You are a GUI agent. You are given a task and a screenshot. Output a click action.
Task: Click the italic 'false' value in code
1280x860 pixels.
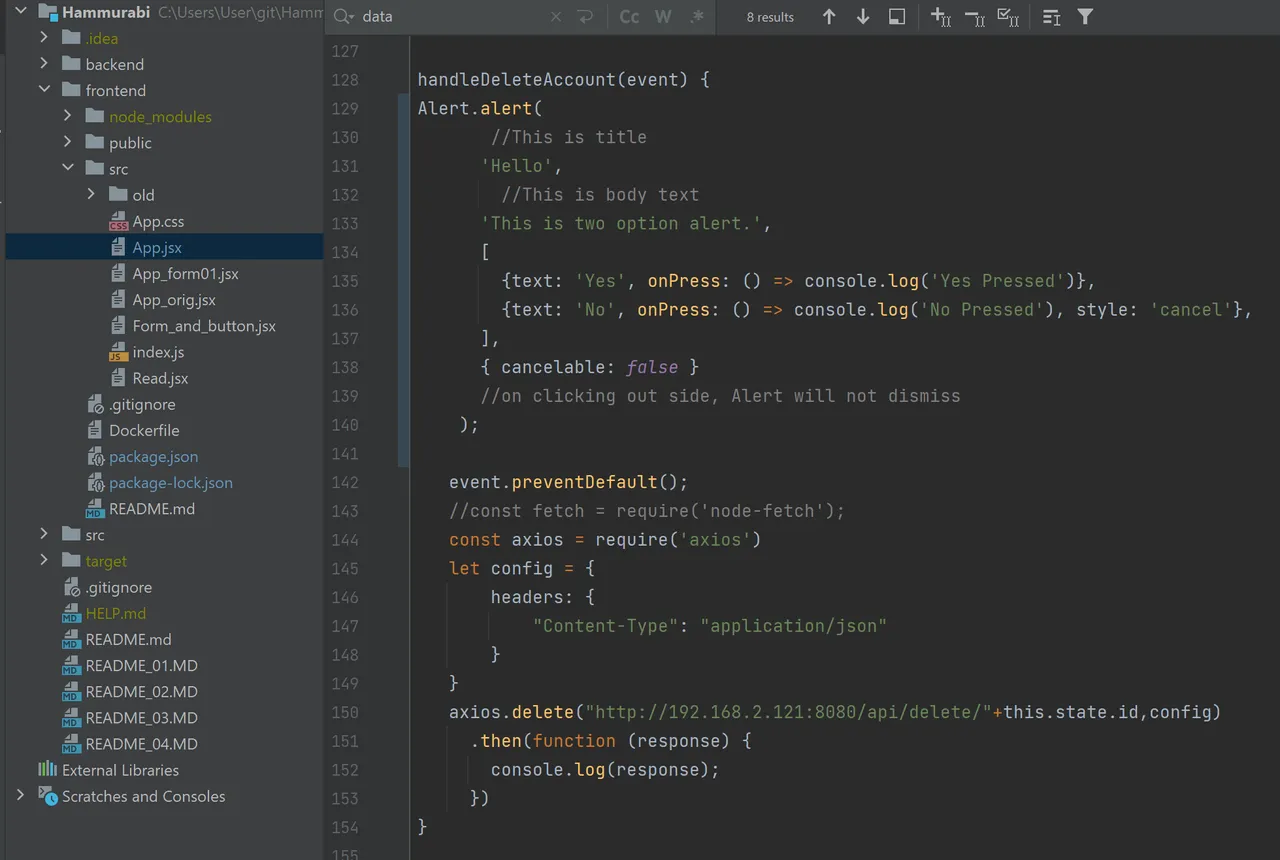[652, 367]
